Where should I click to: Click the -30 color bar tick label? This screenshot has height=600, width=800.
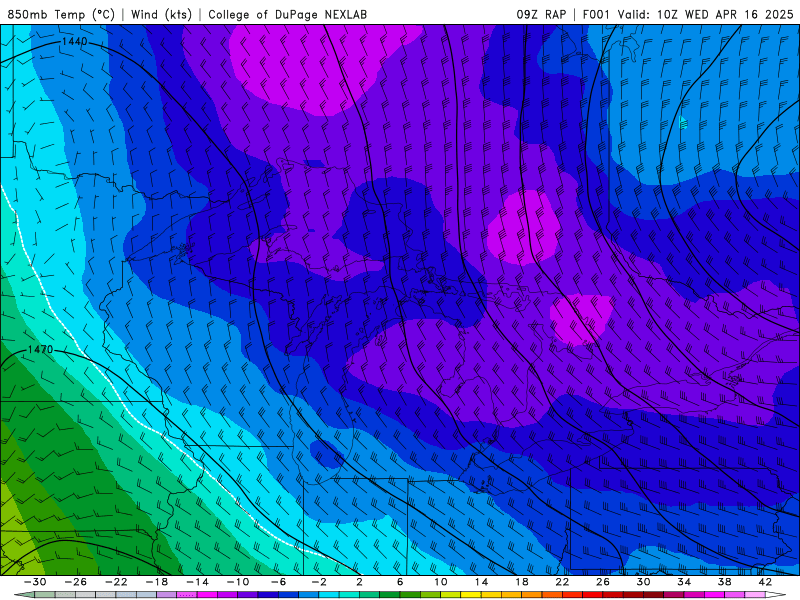pyautogui.click(x=35, y=582)
